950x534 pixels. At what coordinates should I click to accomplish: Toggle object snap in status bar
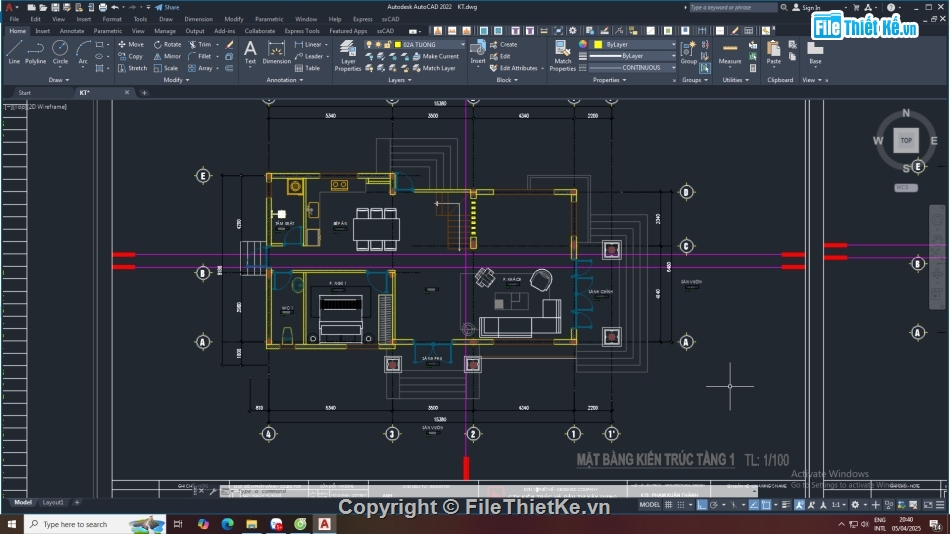click(766, 505)
